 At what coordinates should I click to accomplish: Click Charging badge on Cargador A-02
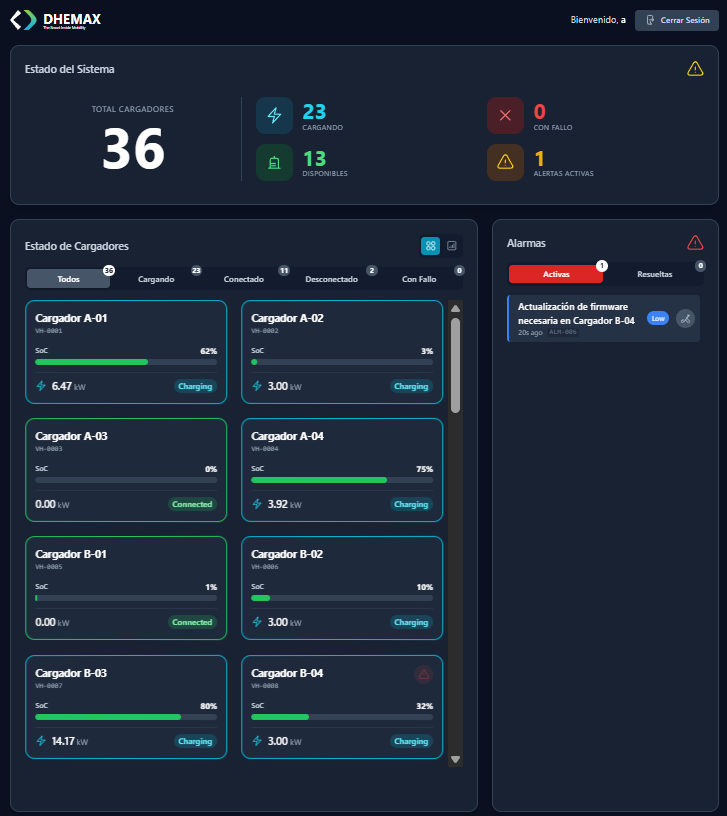[x=411, y=386]
